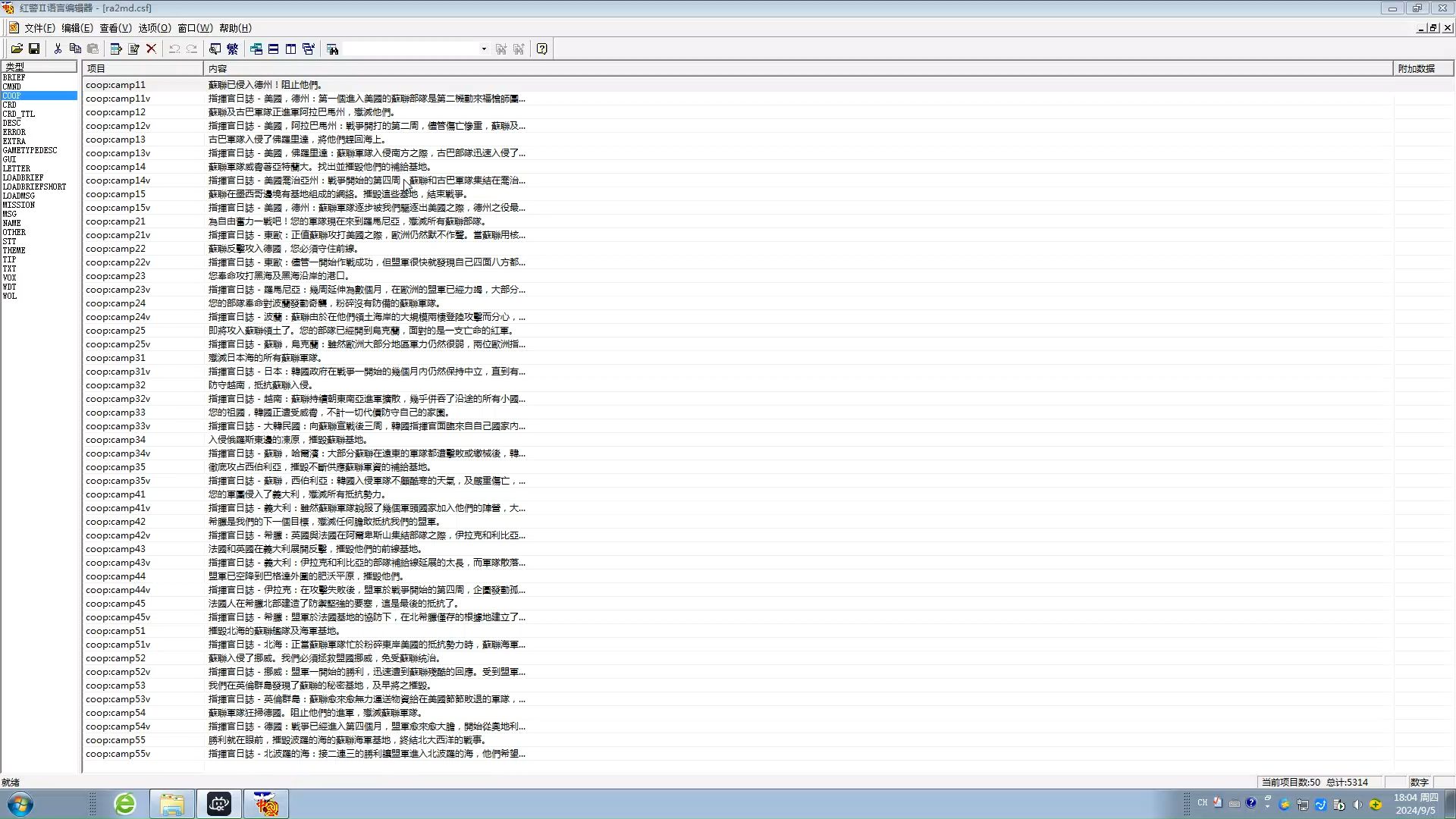Add a new entry with the insert-row icon

pos(116,49)
